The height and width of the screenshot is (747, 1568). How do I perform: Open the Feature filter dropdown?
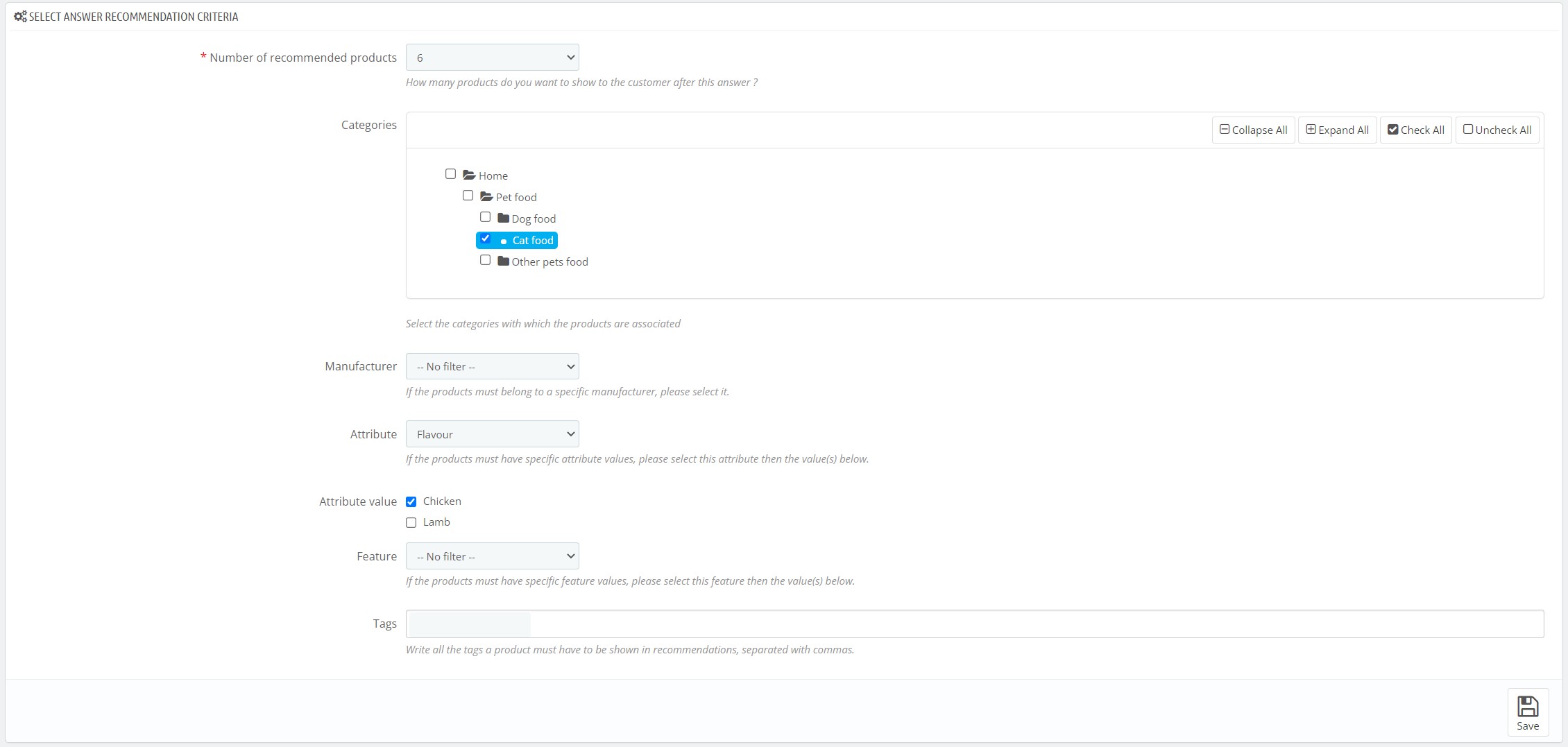pos(492,556)
